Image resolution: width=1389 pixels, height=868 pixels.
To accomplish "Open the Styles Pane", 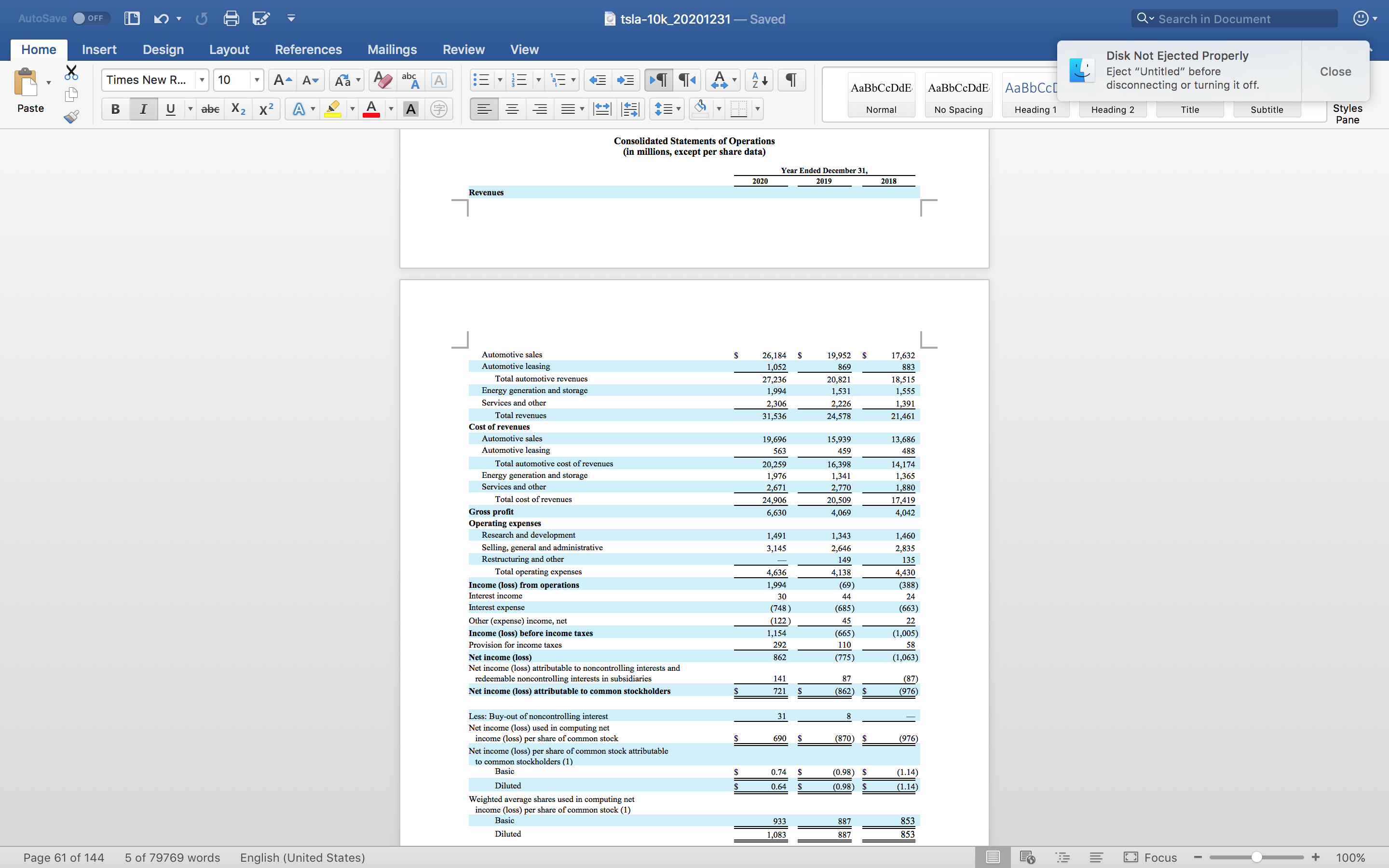I will pos(1347,114).
